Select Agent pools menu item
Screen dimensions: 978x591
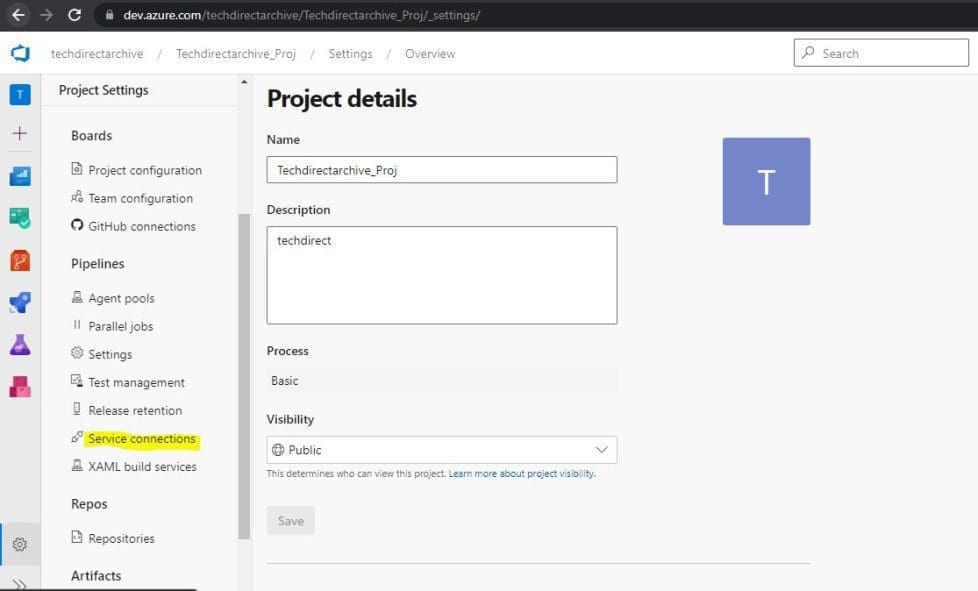click(121, 298)
